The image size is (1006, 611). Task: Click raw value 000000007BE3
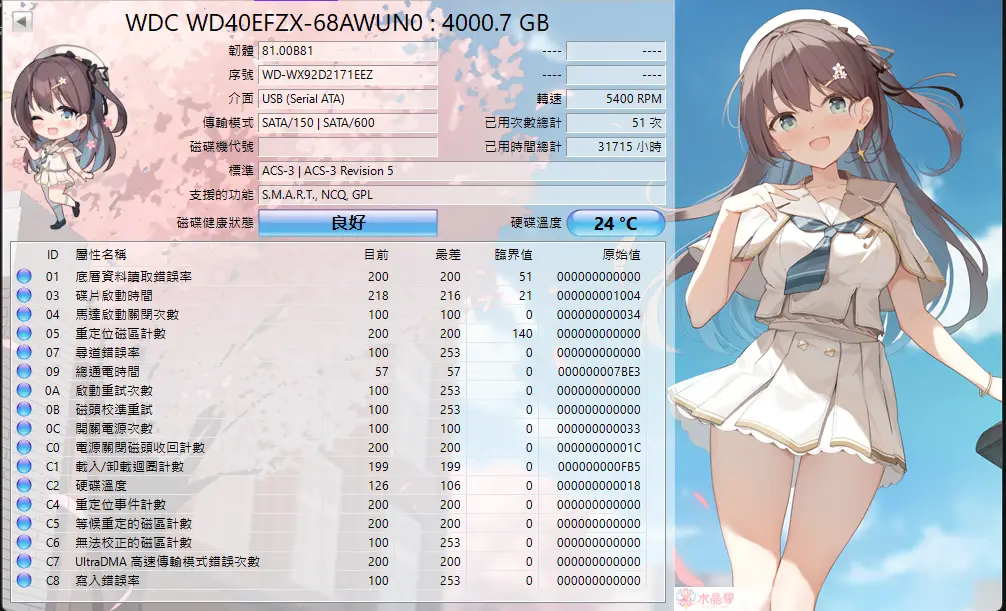click(599, 372)
